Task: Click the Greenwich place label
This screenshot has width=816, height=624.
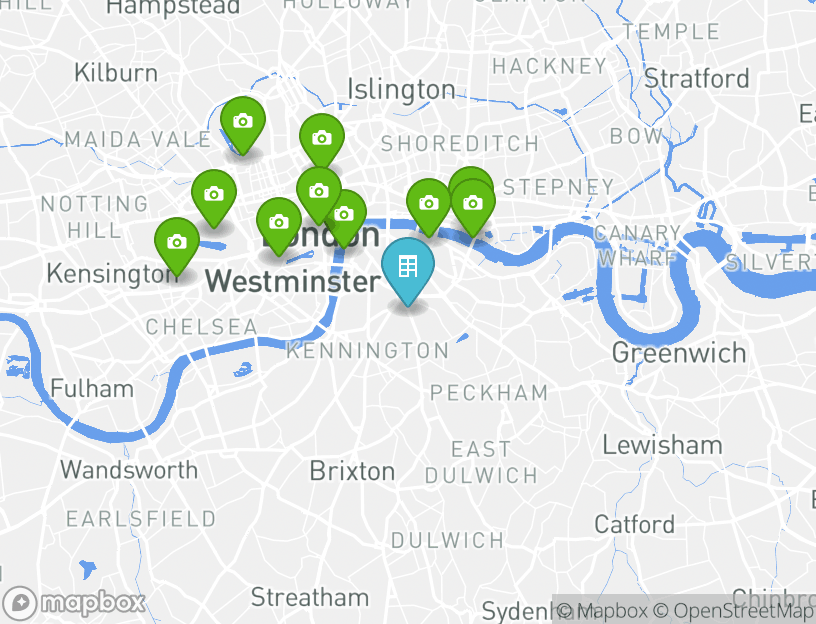Action: point(679,353)
